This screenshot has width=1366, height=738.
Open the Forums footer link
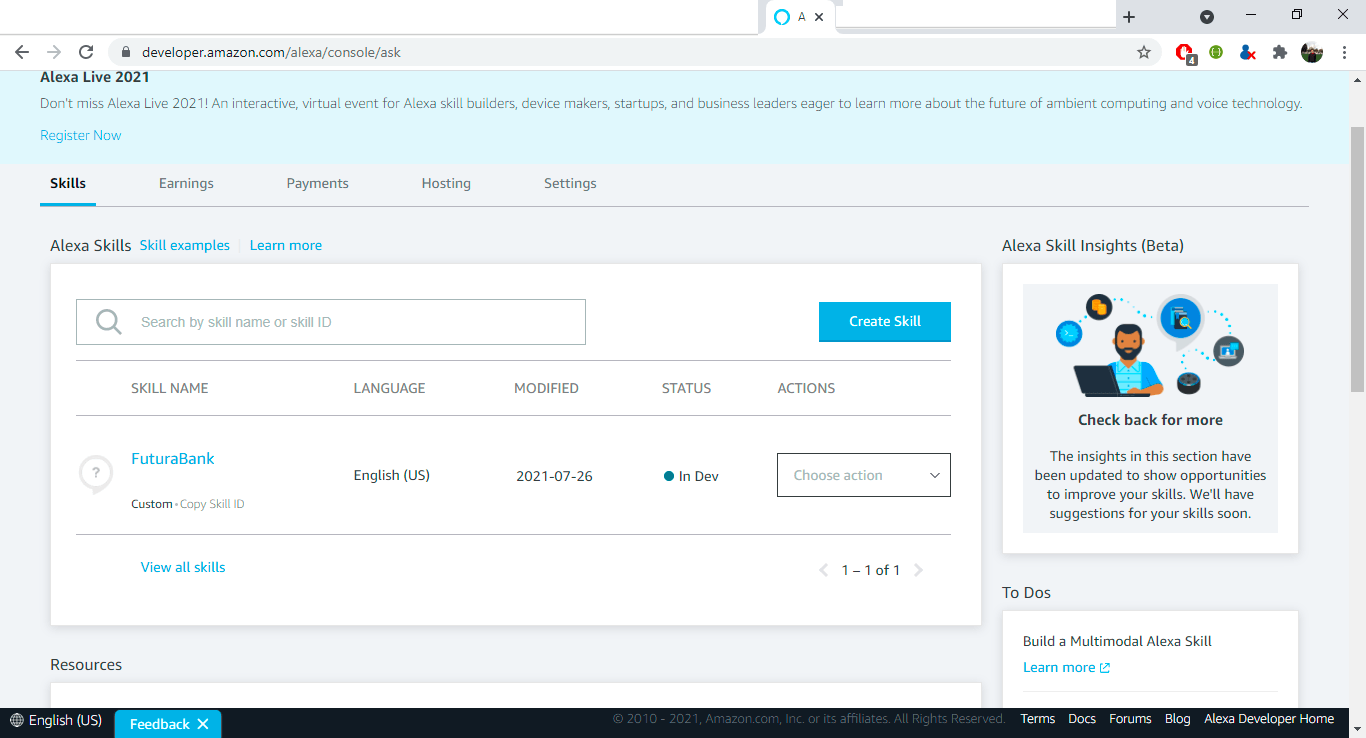[1130, 718]
